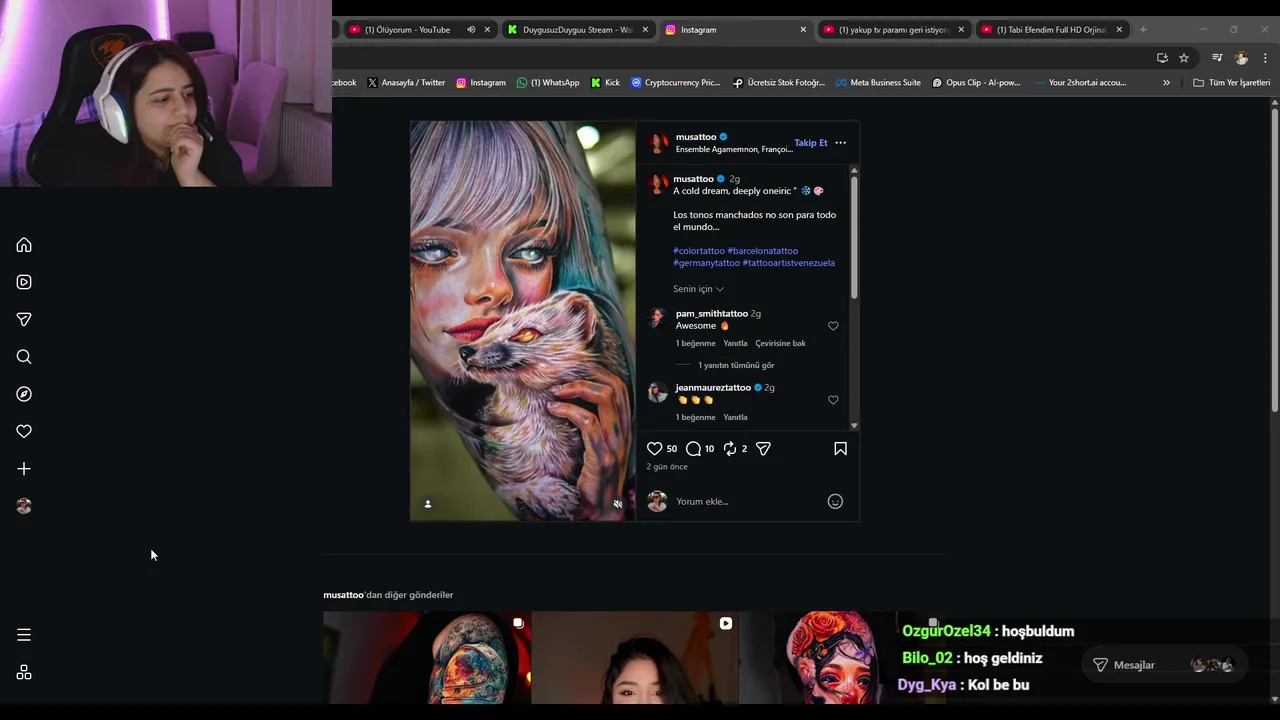Repost the post with arrows icon
Image resolution: width=1280 pixels, height=720 pixels.
coord(730,449)
